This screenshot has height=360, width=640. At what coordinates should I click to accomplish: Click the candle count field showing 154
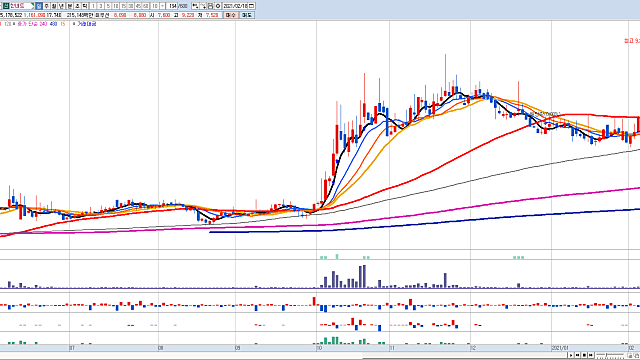[x=172, y=6]
